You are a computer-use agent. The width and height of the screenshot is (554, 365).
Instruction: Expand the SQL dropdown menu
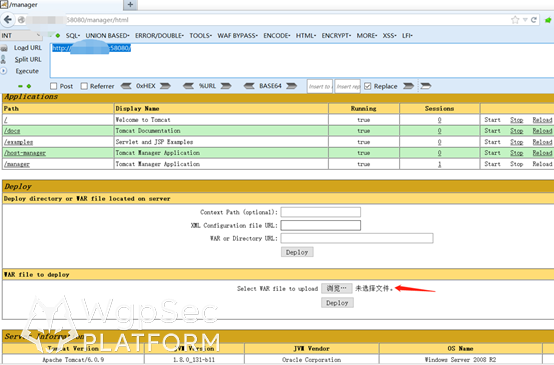coord(73,35)
